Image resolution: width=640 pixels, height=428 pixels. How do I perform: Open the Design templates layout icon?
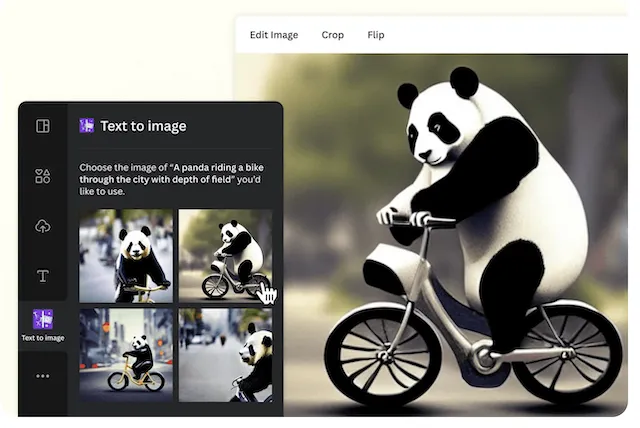(42, 126)
